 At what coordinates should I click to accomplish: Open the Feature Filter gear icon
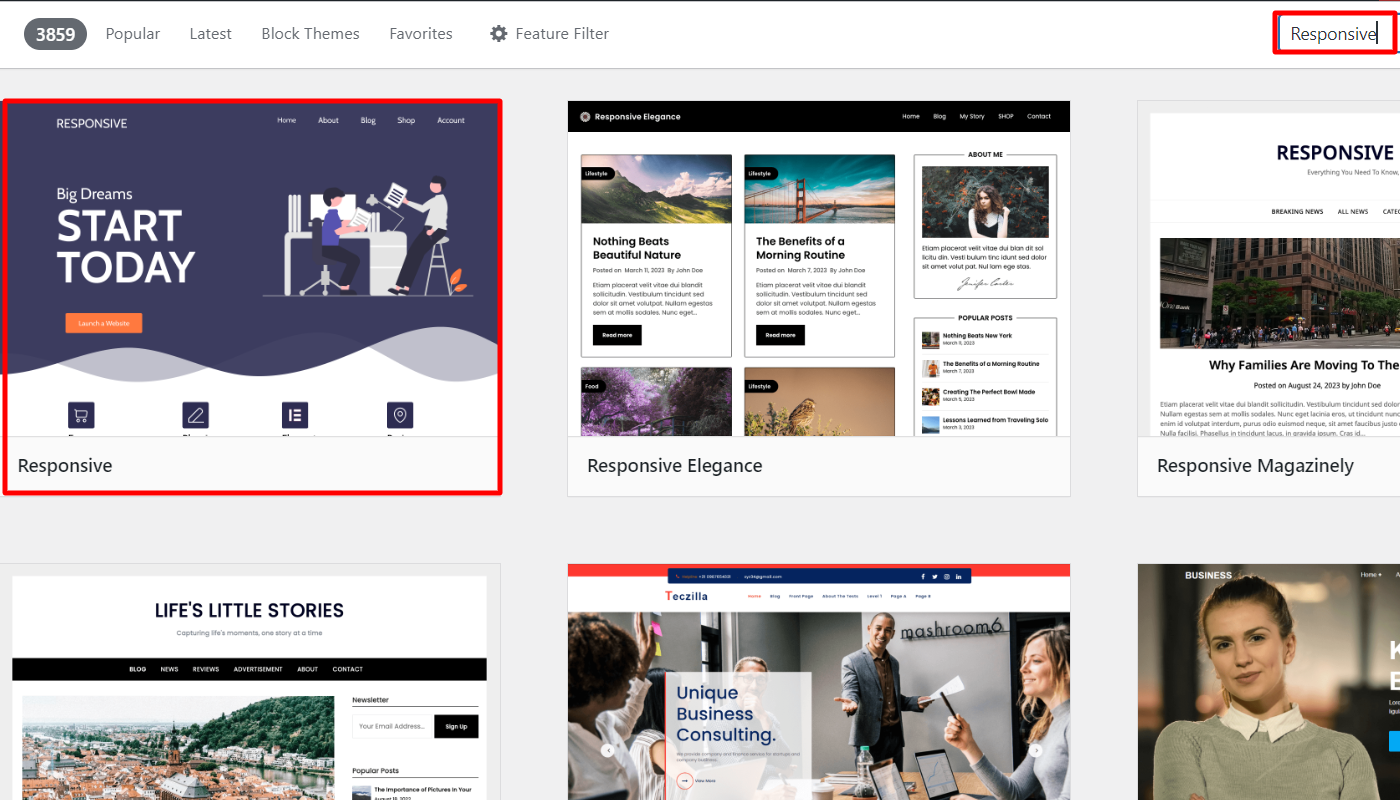[x=498, y=33]
